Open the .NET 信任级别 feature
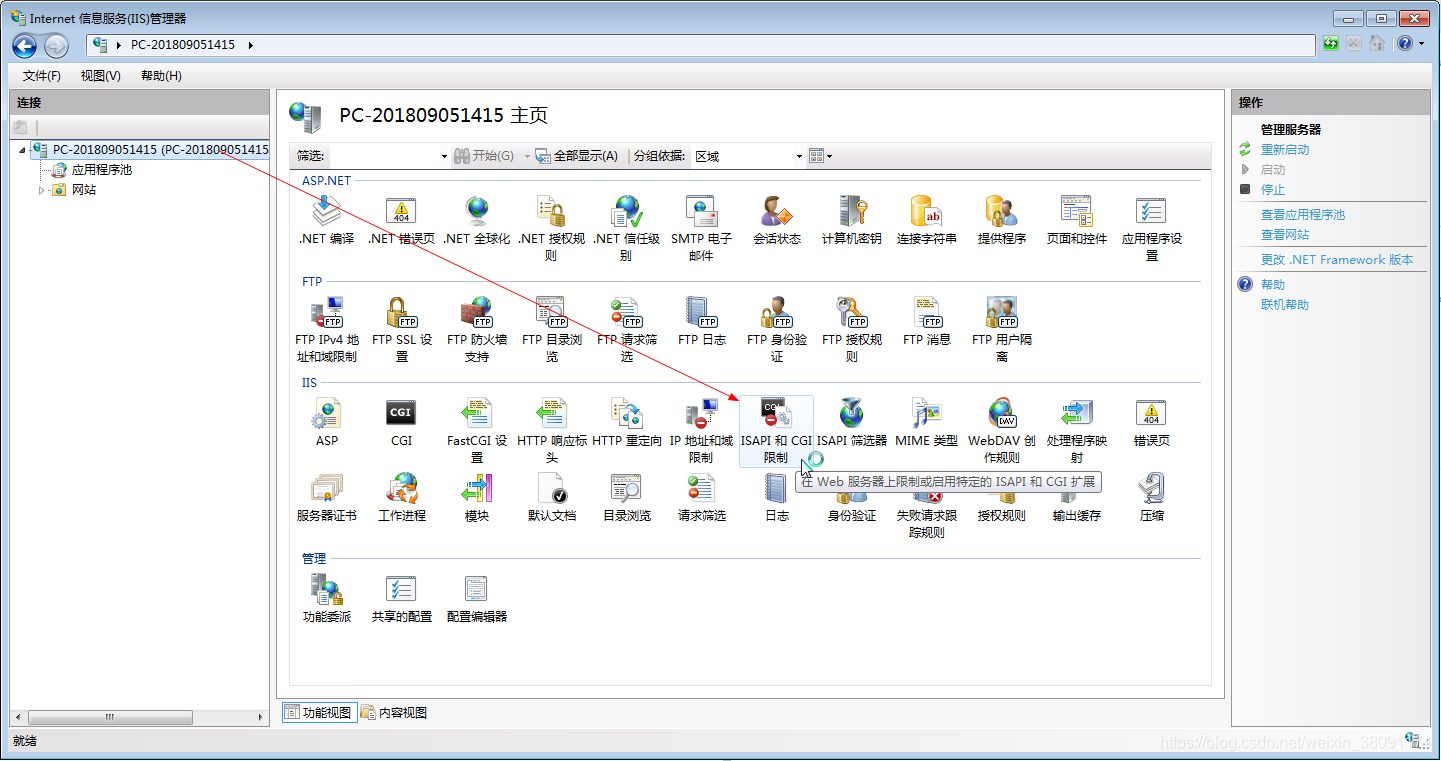The image size is (1441, 761). coord(627,228)
